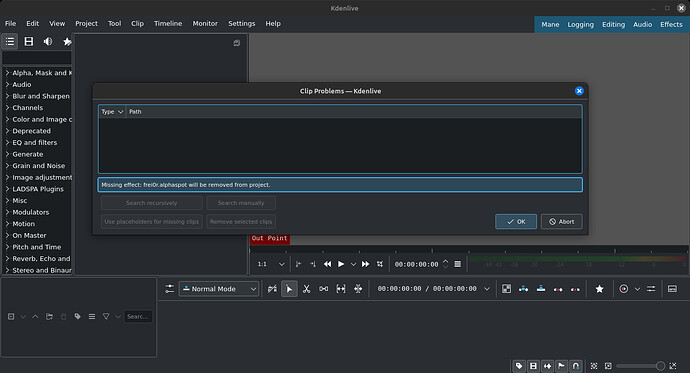Confirm the Clip Problems dialog with OK
690x373 pixels.
516,222
